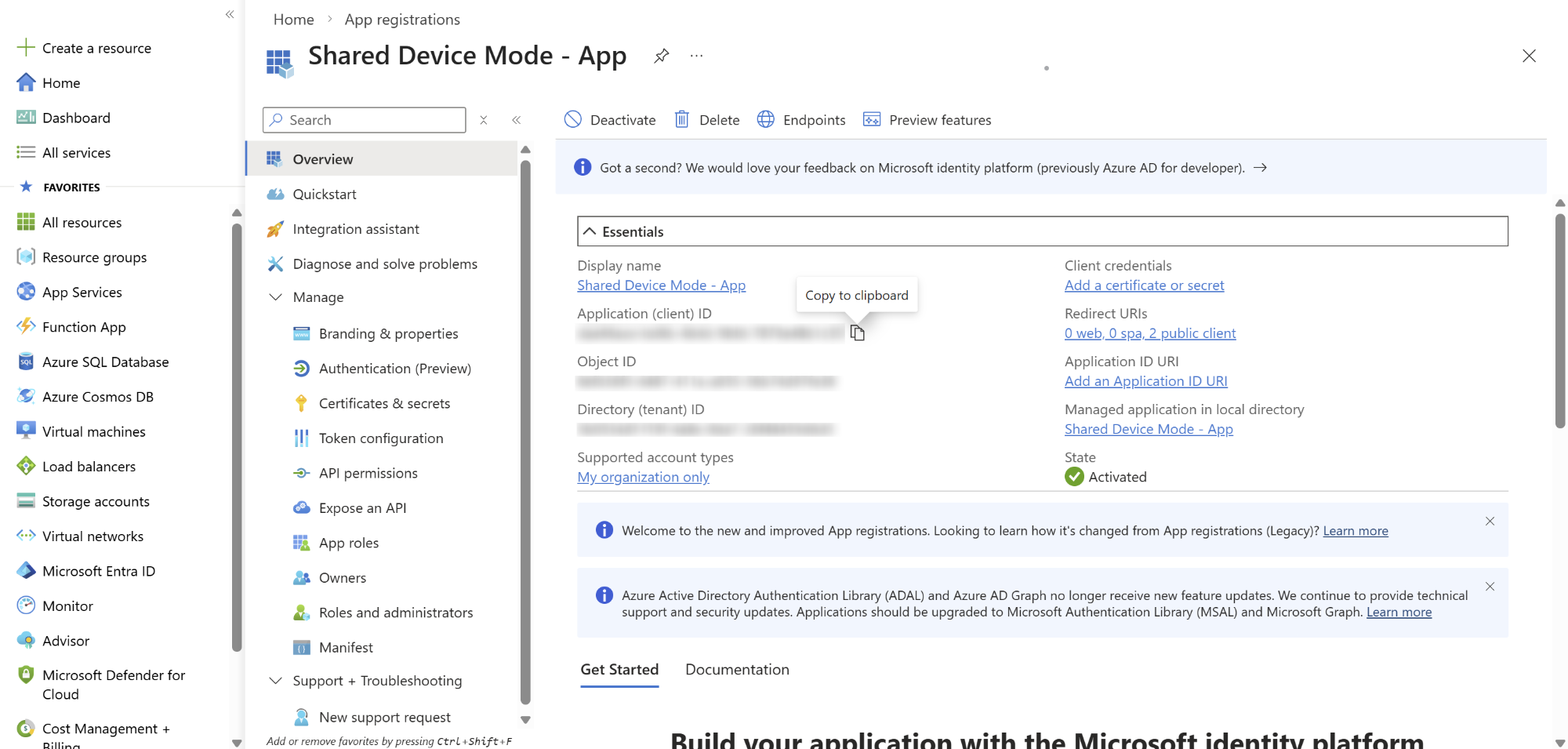This screenshot has height=749, width=1568.
Task: Click the resource menu Search box
Action: (x=365, y=120)
